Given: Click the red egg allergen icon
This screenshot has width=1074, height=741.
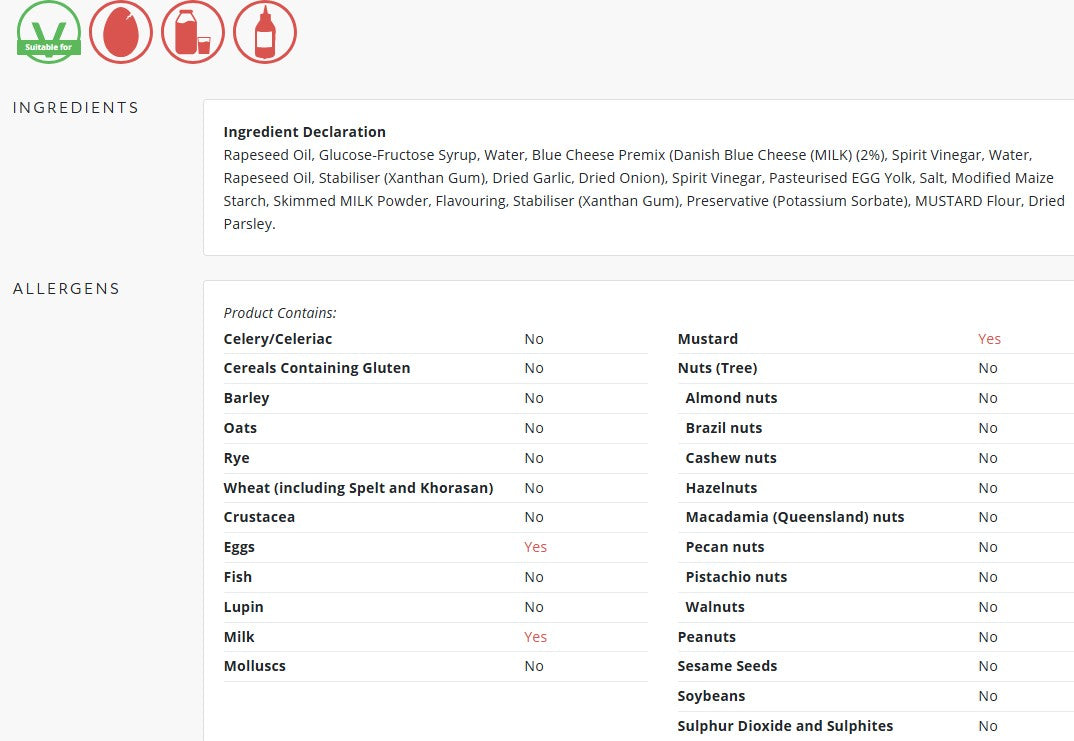Looking at the screenshot, I should [x=121, y=32].
